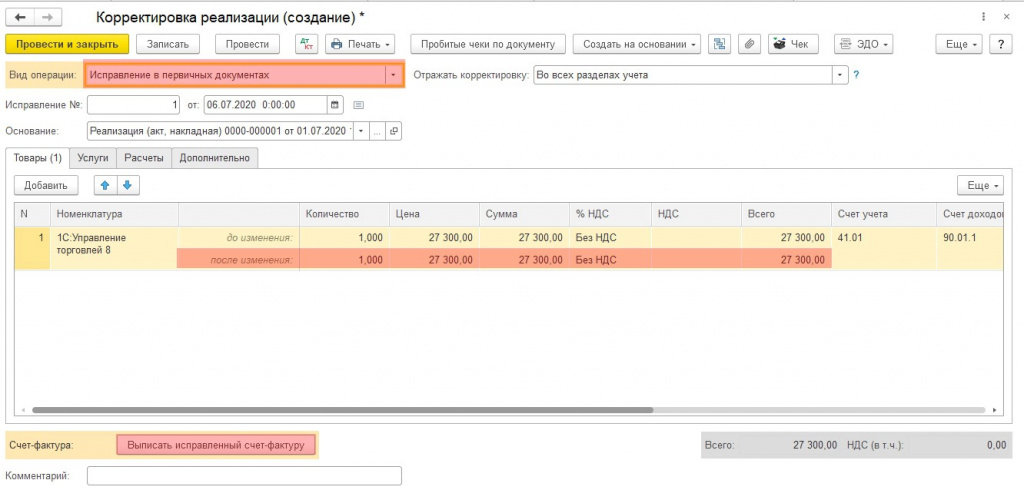Click the Номенклатура column header
The image size is (1024, 490).
coord(114,214)
